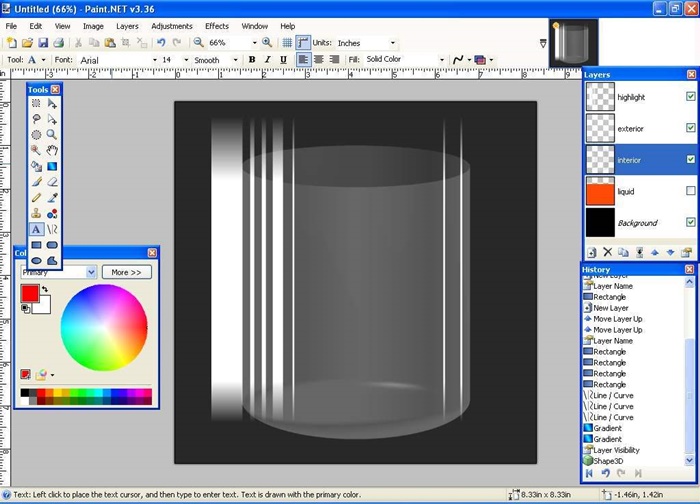The width and height of the screenshot is (700, 504).
Task: Select the Pencil tool
Action: 36,197
